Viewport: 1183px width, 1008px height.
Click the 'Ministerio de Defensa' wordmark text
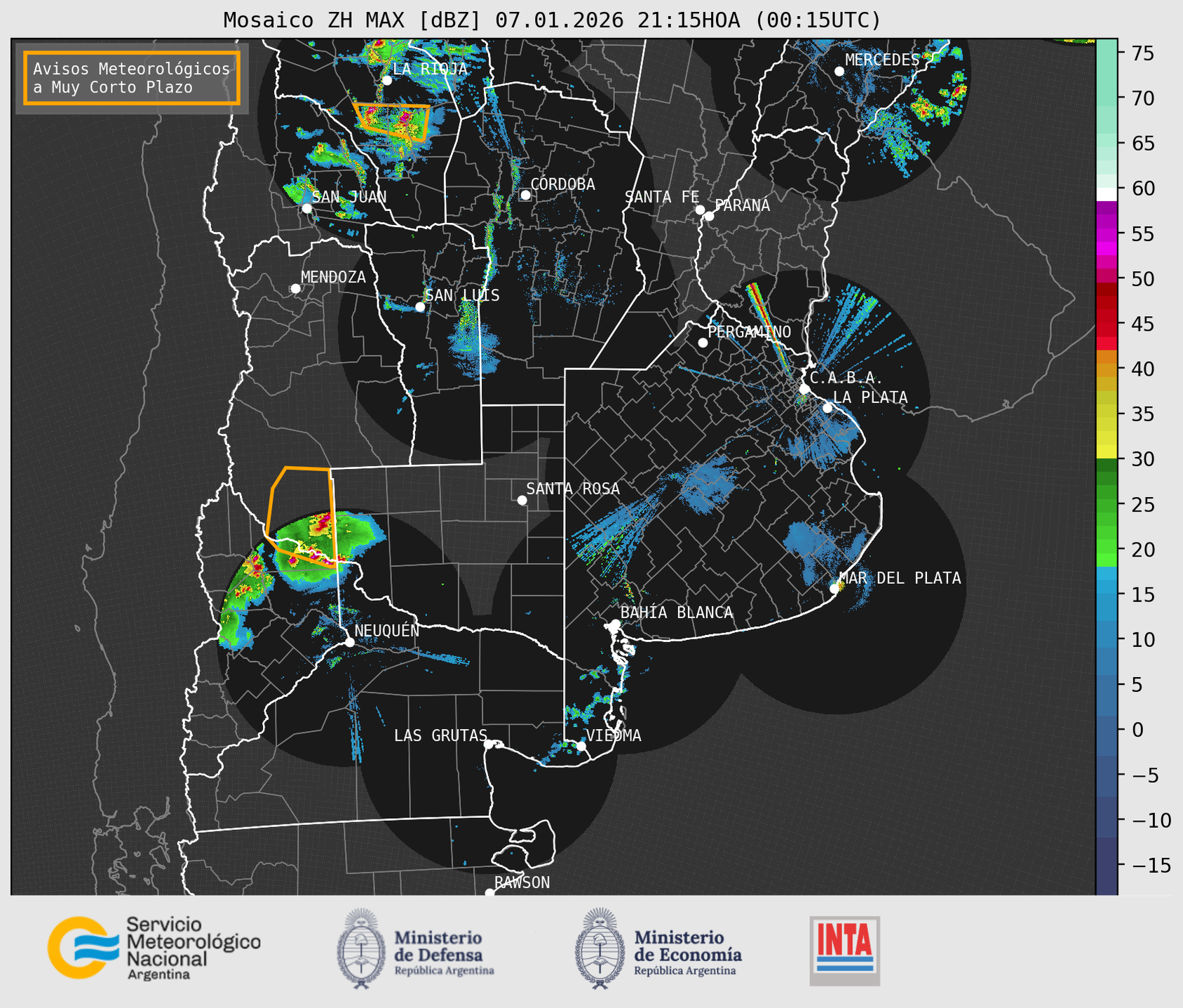click(438, 946)
